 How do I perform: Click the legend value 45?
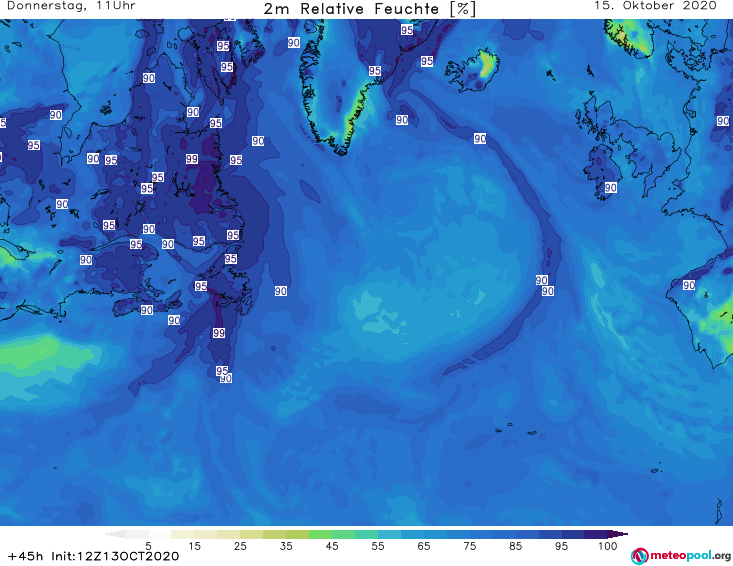point(331,546)
